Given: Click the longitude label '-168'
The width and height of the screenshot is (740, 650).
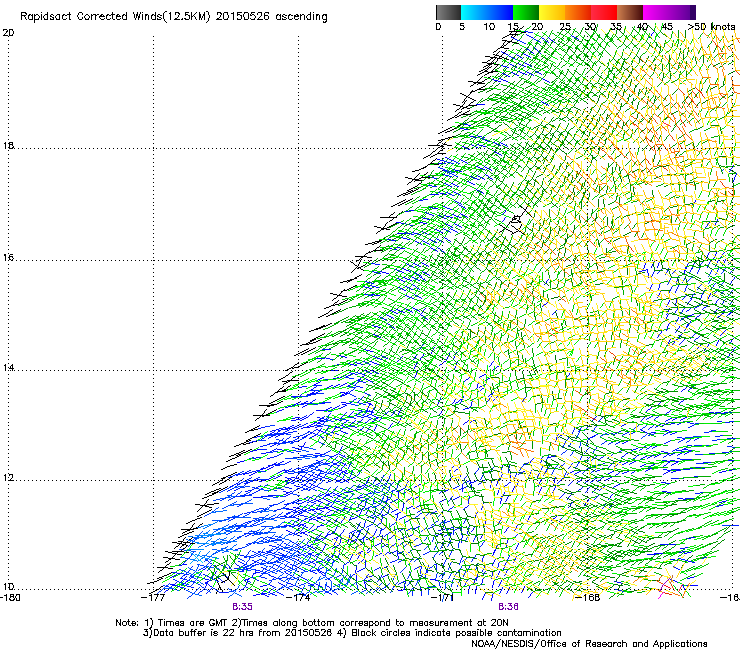Looking at the screenshot, I should pyautogui.click(x=588, y=597).
